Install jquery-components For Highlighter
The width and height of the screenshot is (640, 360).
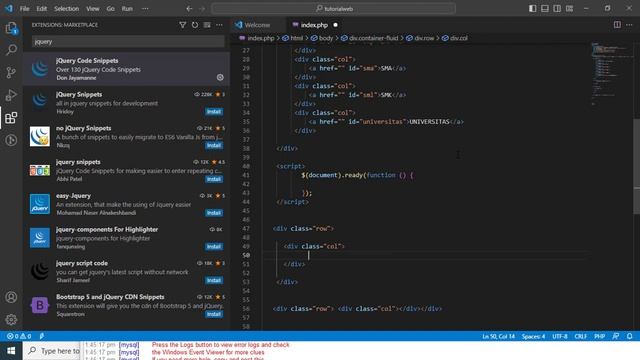[x=214, y=247]
